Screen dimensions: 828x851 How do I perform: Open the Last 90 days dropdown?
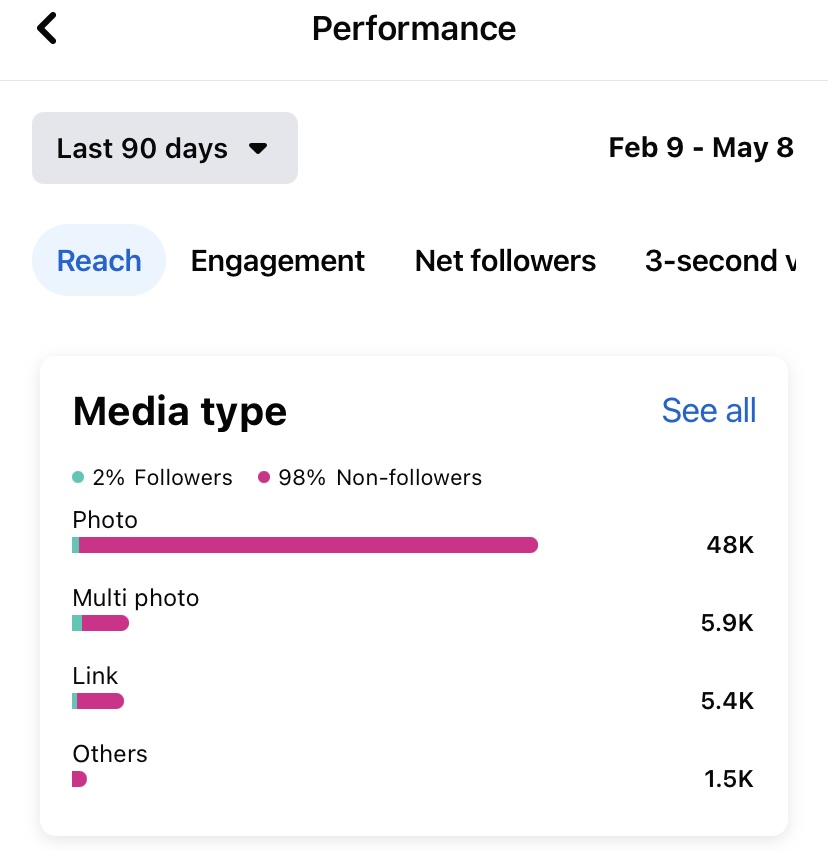point(164,149)
